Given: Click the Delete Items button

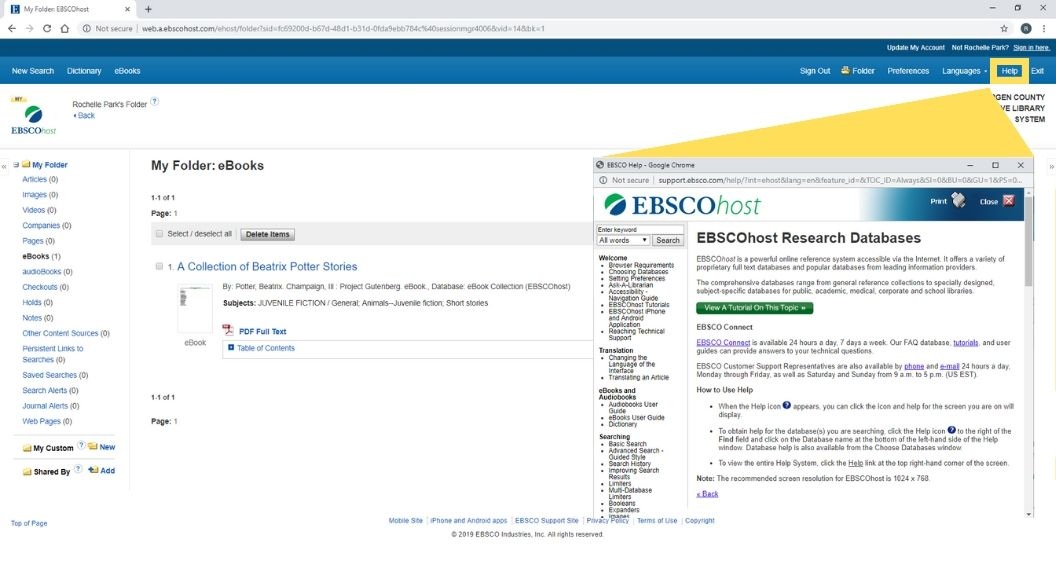Looking at the screenshot, I should coord(267,234).
